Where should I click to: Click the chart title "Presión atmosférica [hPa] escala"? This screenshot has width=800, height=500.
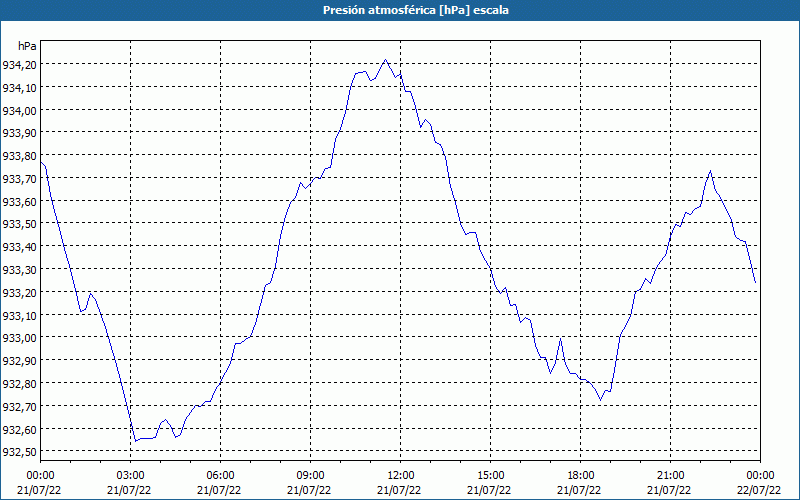[415, 10]
